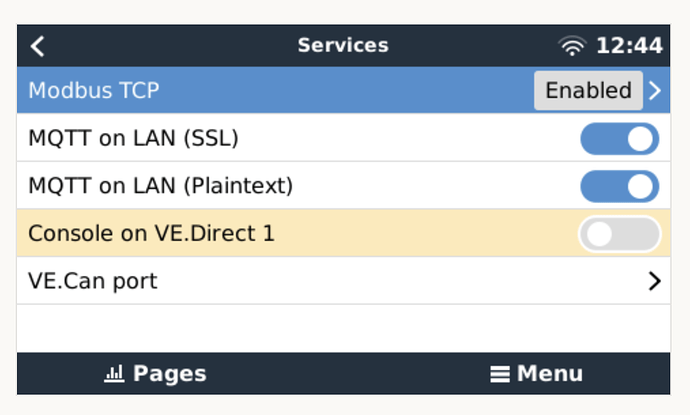Screen dimensions: 690x415
Task: Go back using the top-left arrow
Action: [x=38, y=46]
